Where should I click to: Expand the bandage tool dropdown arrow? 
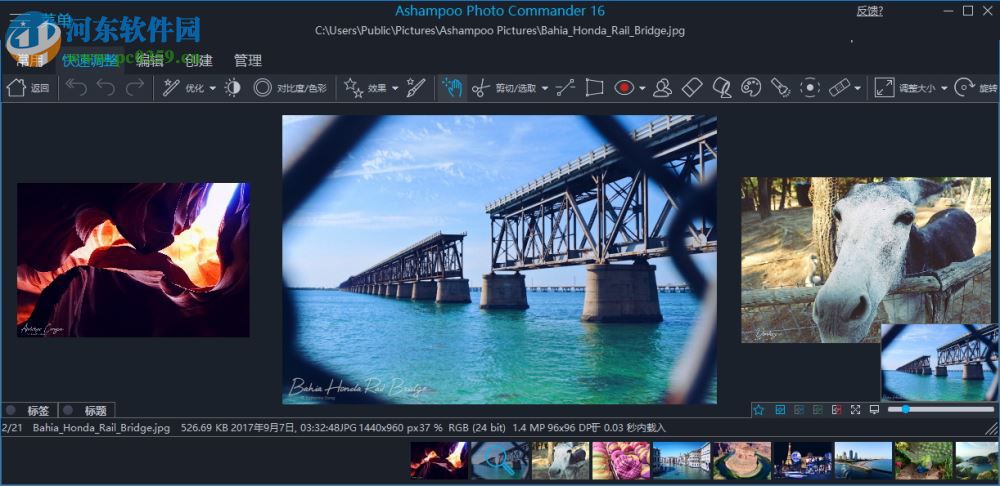coord(858,88)
